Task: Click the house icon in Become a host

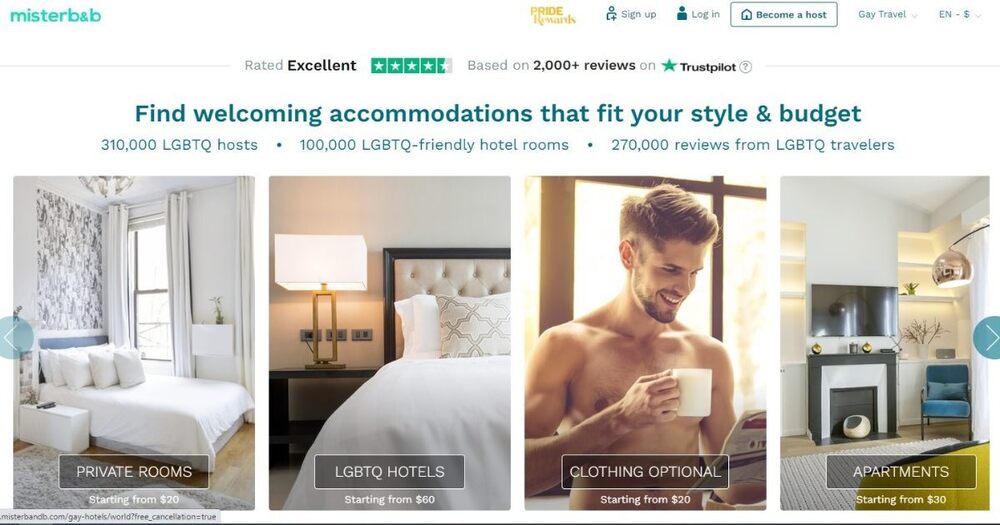Action: (x=746, y=14)
